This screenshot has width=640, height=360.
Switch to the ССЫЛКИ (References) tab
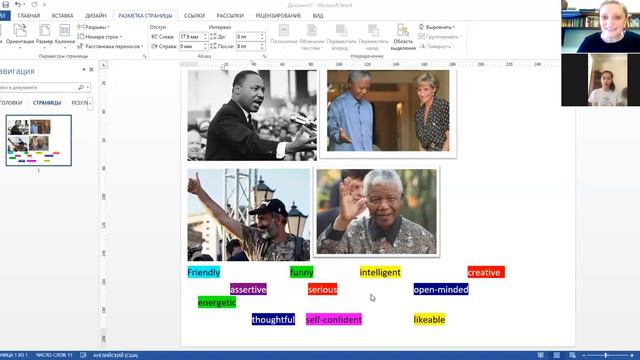click(x=194, y=16)
